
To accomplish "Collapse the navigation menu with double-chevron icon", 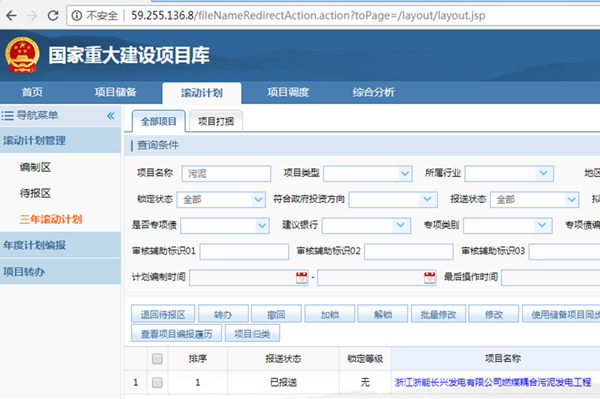I will point(111,116).
